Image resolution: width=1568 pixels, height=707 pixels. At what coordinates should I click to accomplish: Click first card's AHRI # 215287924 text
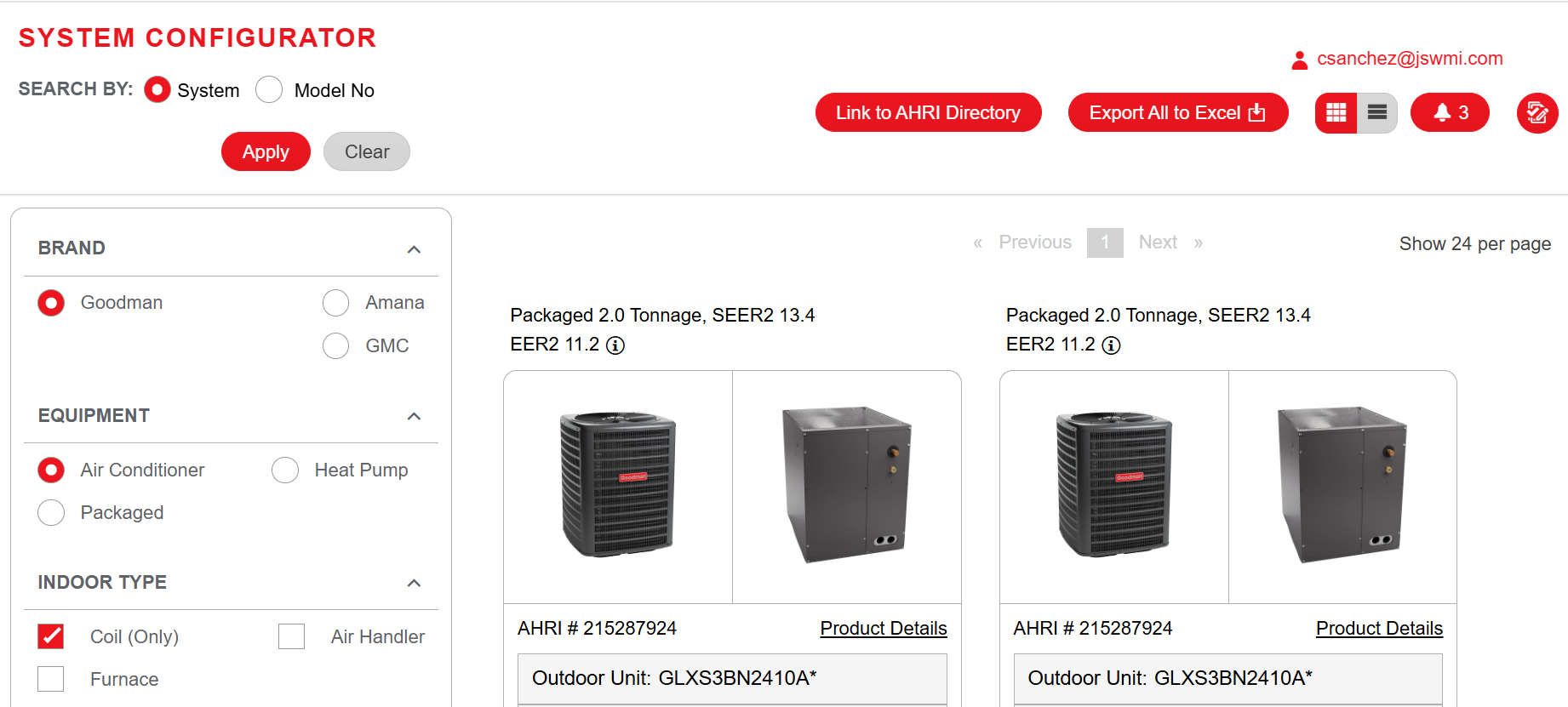(x=597, y=629)
